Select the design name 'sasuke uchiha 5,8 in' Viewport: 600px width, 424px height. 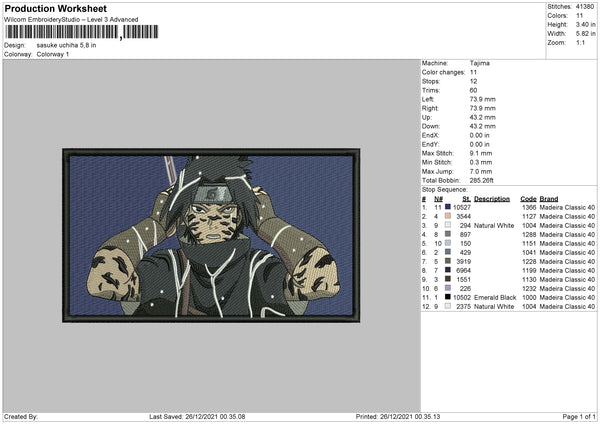point(66,45)
